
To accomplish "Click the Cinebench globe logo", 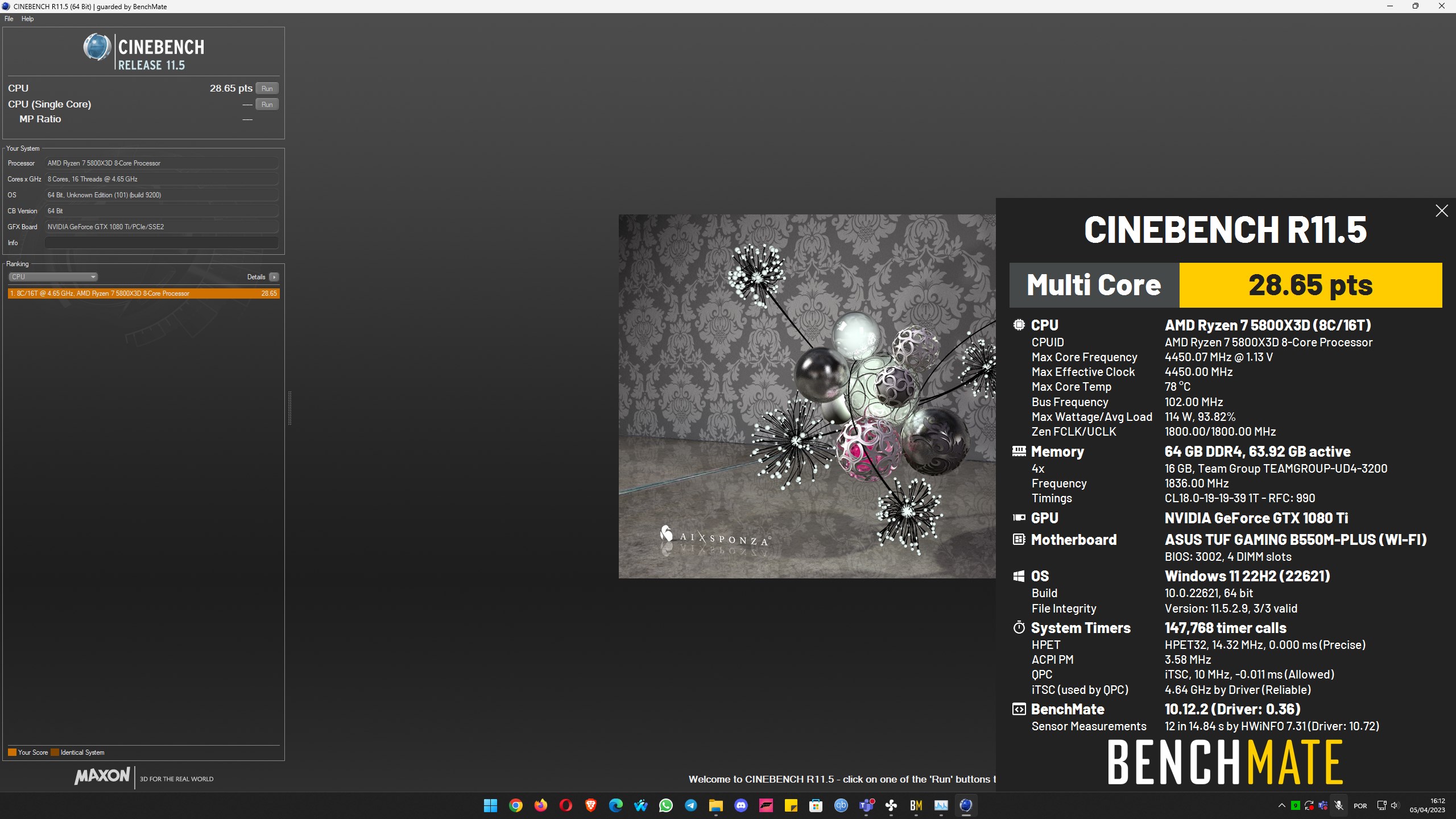I will [97, 47].
